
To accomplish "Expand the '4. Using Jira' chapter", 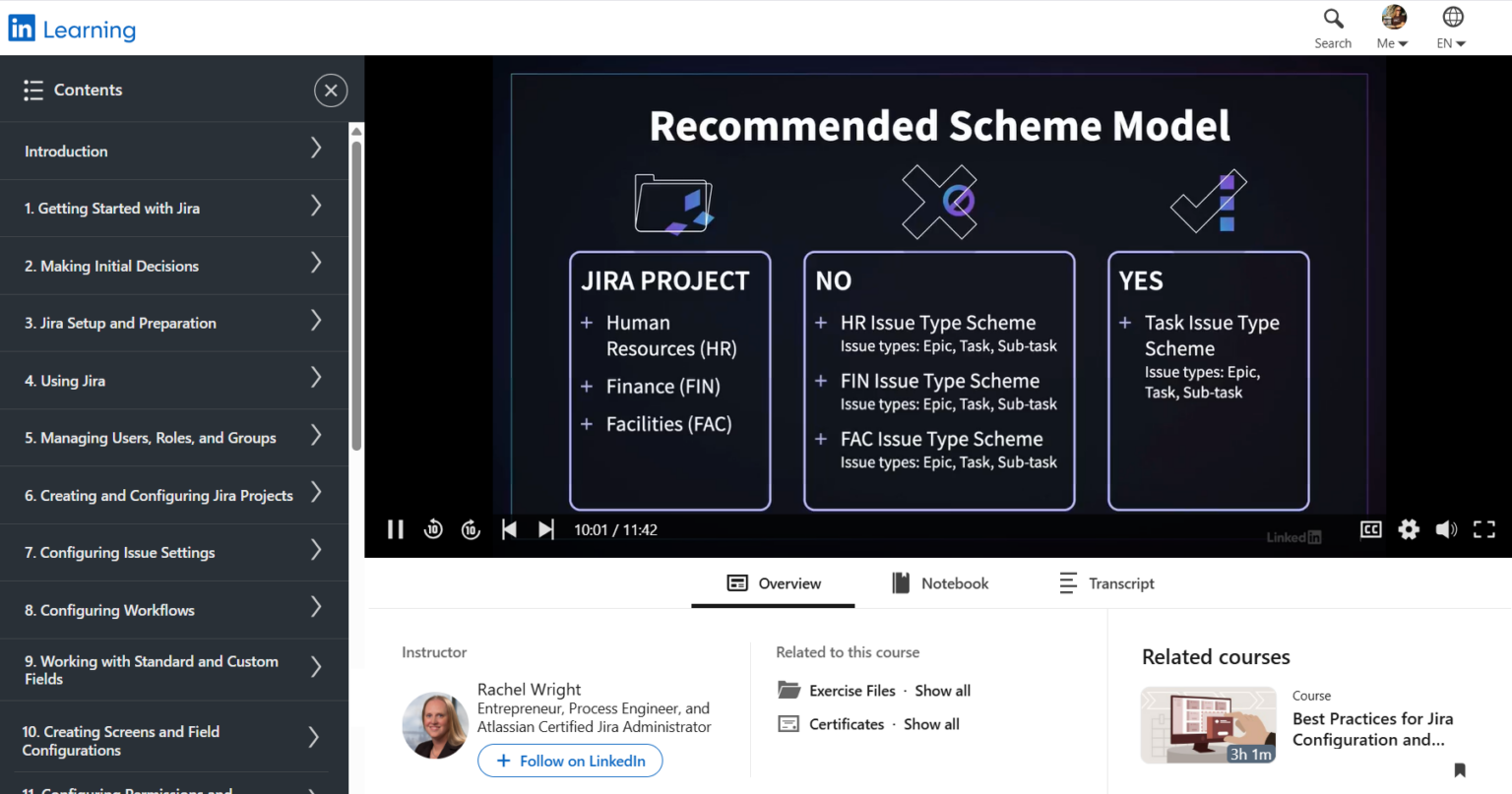I will (174, 380).
